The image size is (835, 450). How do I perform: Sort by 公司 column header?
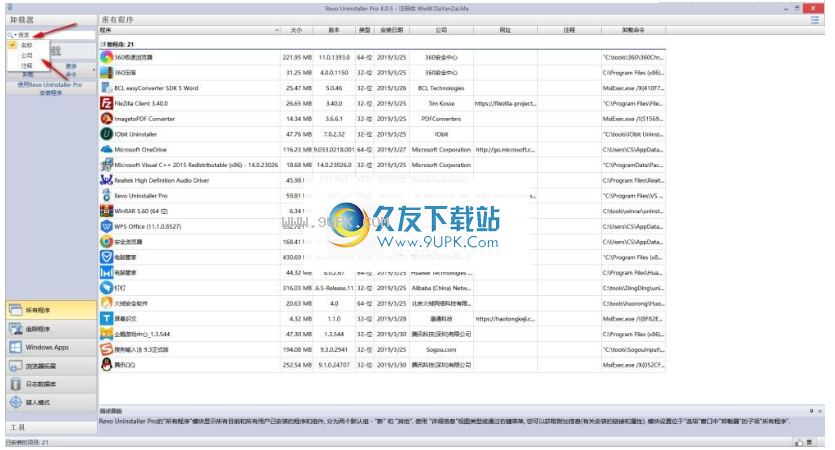point(441,30)
